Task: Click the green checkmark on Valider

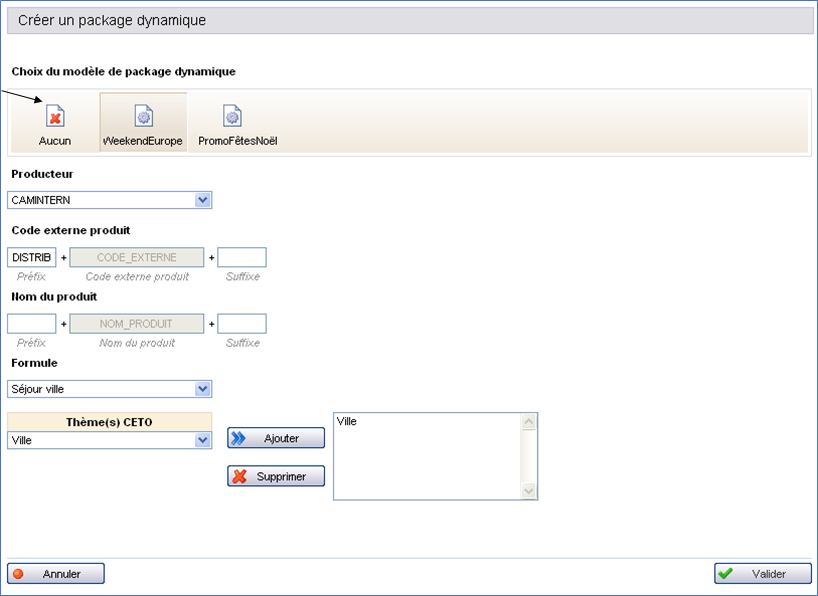Action: [726, 574]
